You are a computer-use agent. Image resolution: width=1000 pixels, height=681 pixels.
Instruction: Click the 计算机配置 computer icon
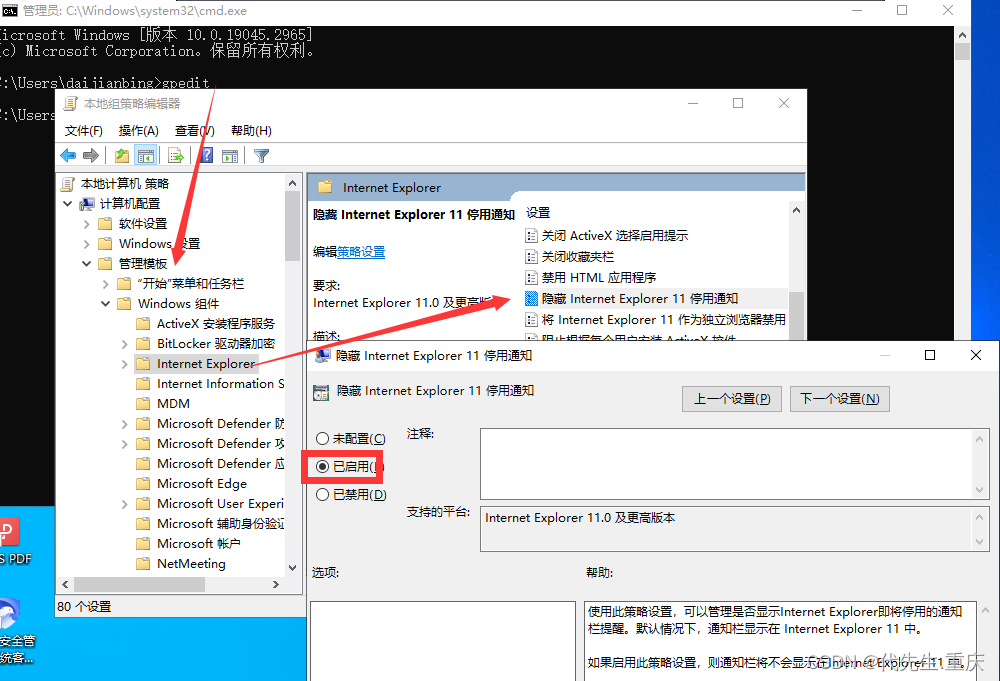(87, 204)
